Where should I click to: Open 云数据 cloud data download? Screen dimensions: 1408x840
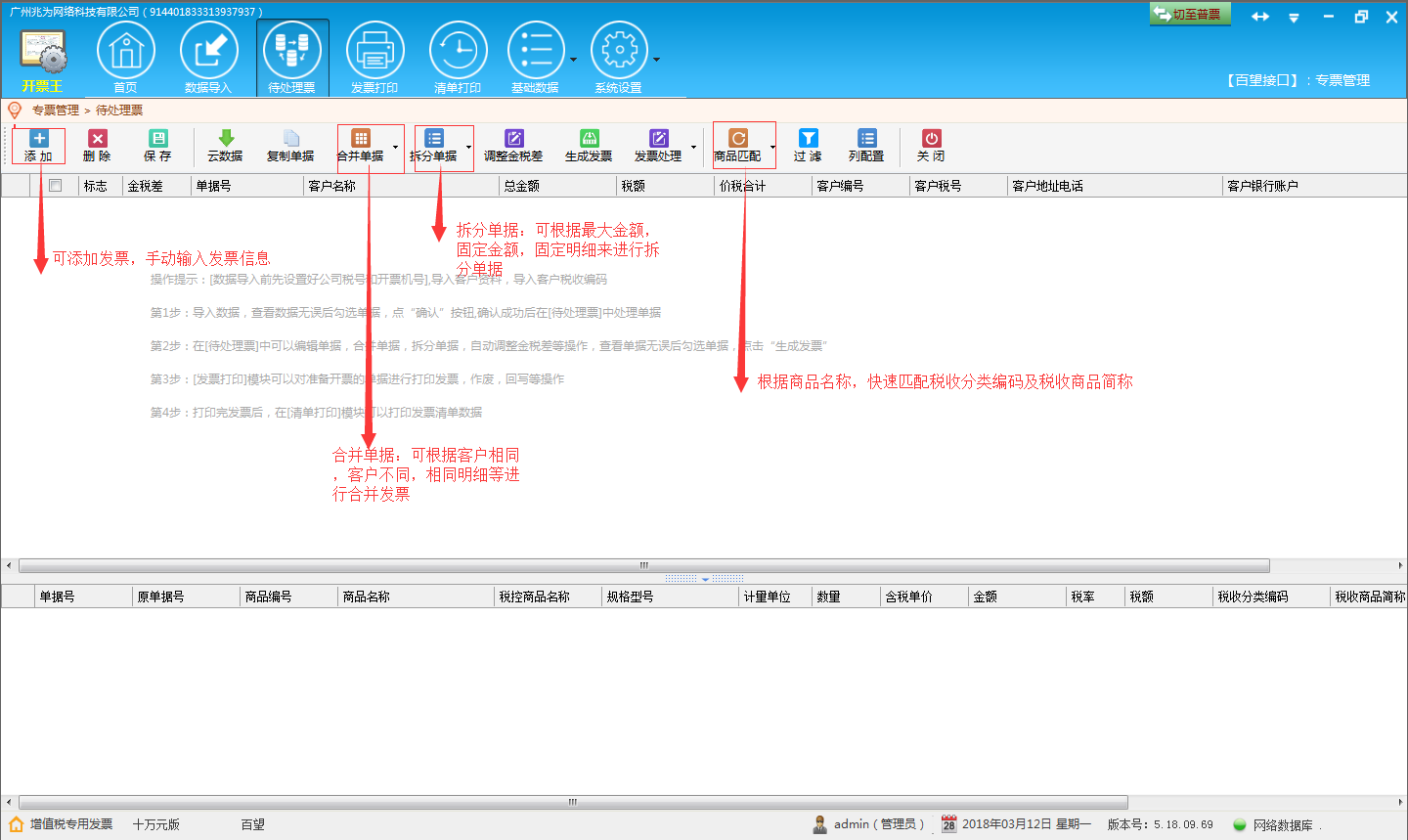(x=225, y=145)
